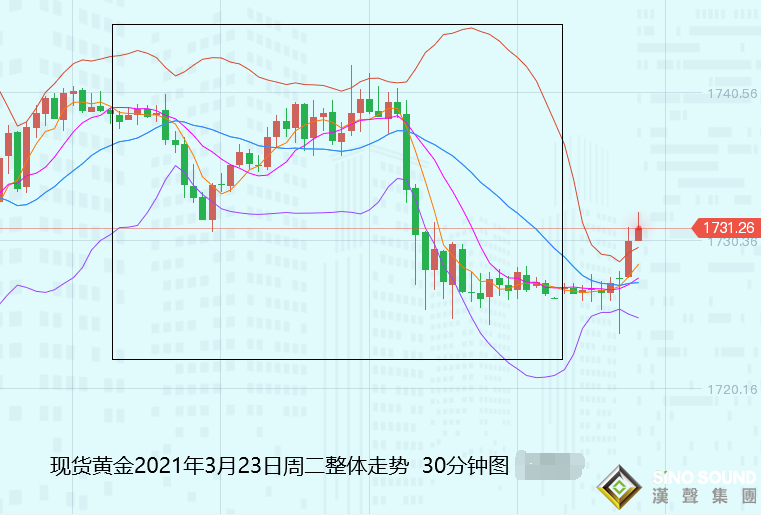761x515 pixels.
Task: Click the top-left corner of the black rectangle
Action: (113, 25)
